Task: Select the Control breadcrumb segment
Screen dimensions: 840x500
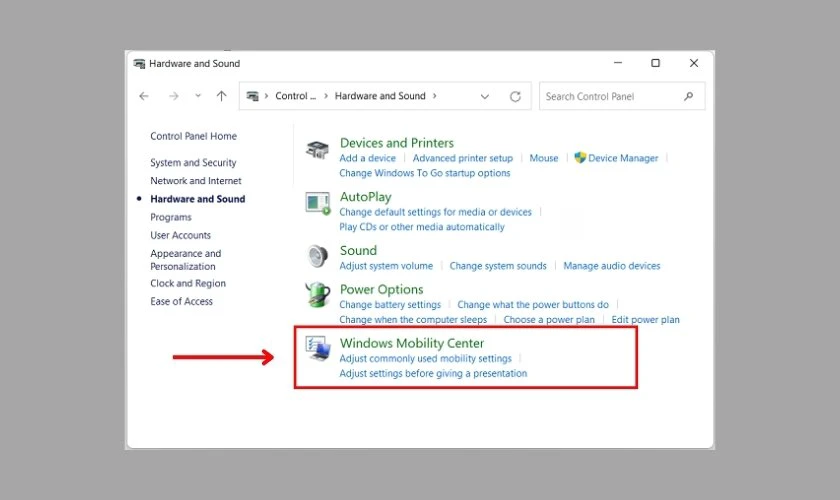Action: point(296,96)
